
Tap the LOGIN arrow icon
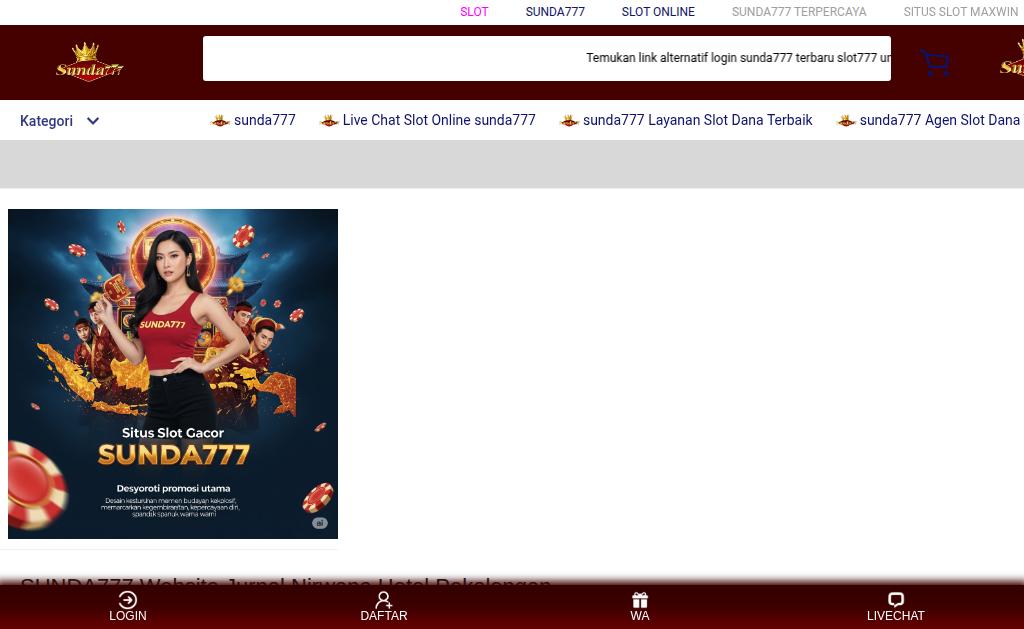point(127,600)
